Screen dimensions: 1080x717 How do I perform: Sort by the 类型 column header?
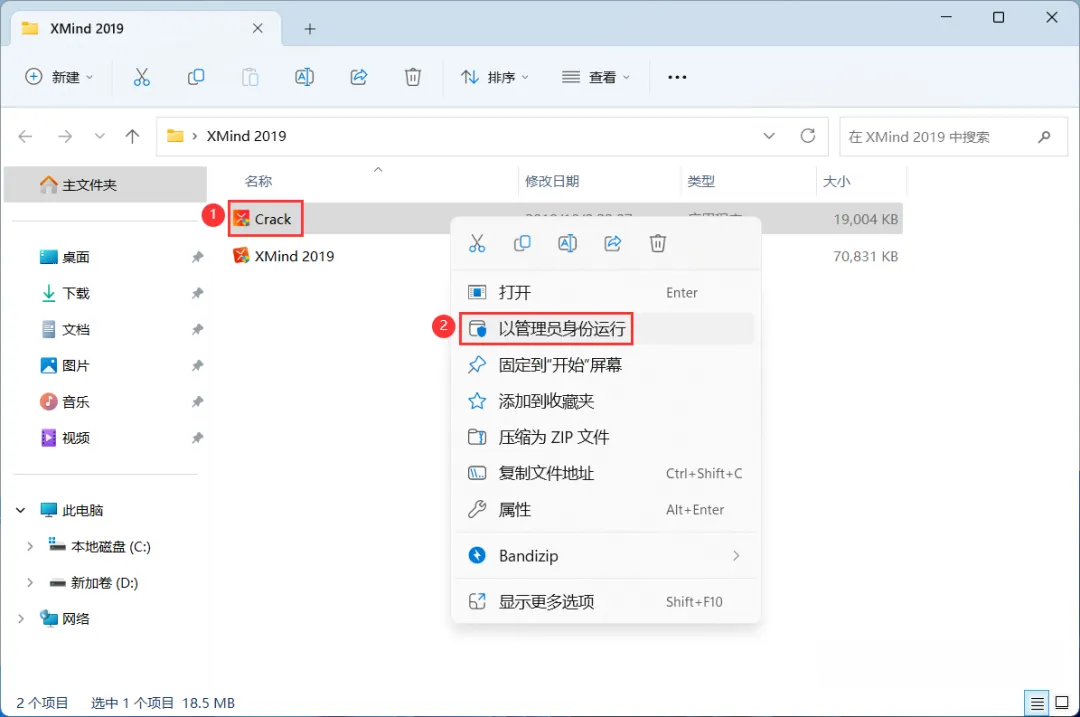[701, 181]
